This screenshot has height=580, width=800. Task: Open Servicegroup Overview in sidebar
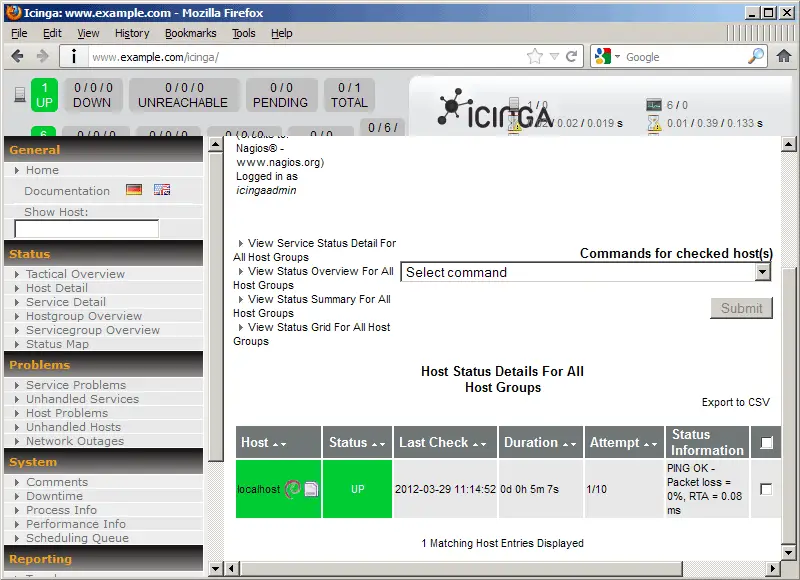[x=93, y=330]
